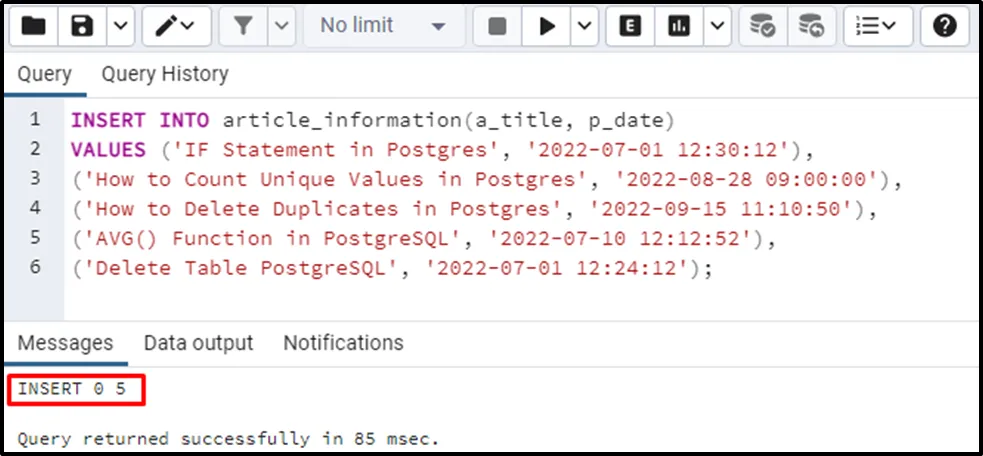The width and height of the screenshot is (983, 456).
Task: Run the query with Execute button
Action: pos(547,27)
